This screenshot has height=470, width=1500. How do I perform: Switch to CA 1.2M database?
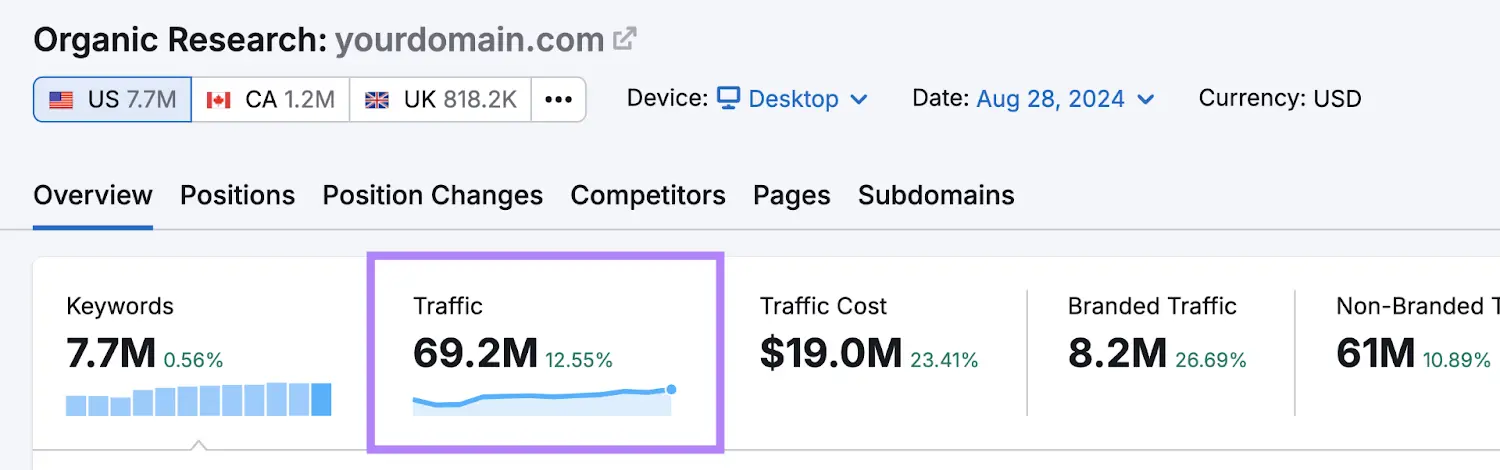tap(270, 100)
